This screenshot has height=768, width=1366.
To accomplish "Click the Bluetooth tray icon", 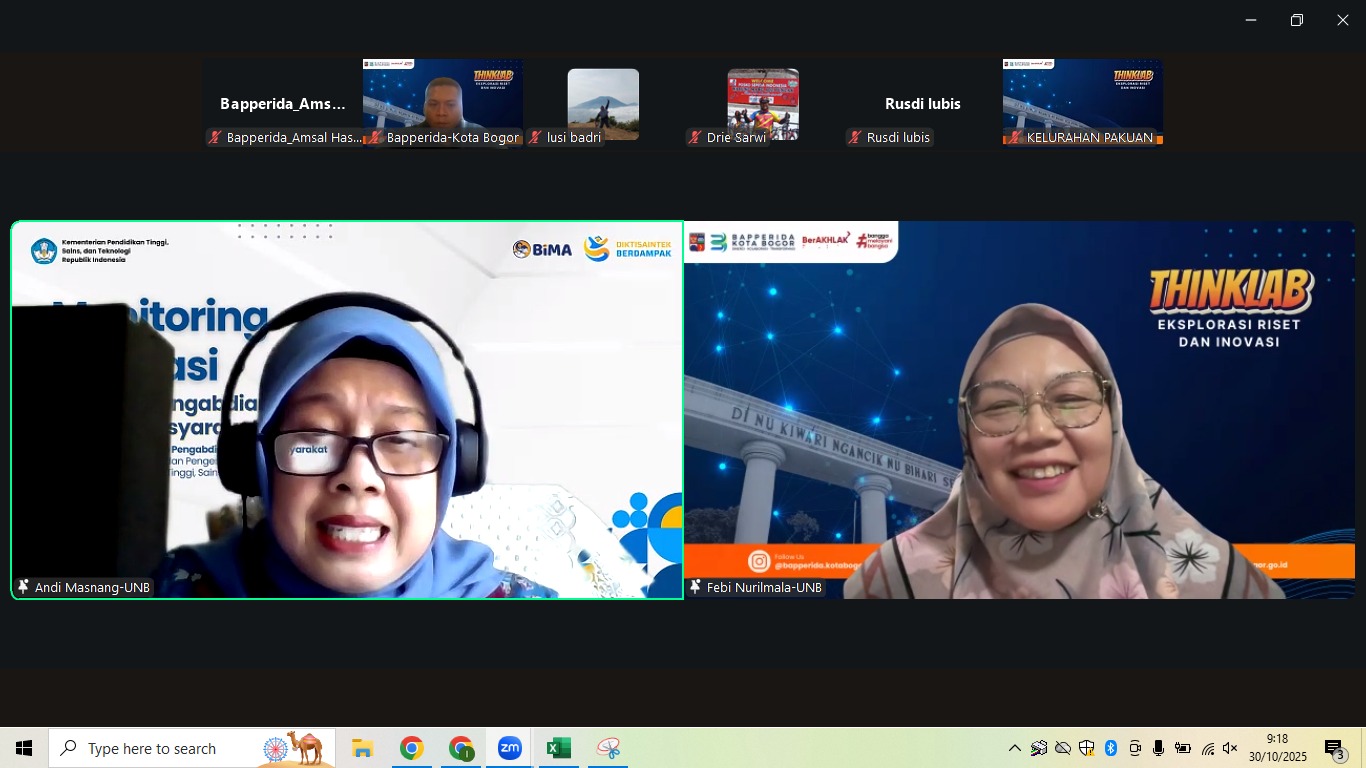I will coord(1110,748).
